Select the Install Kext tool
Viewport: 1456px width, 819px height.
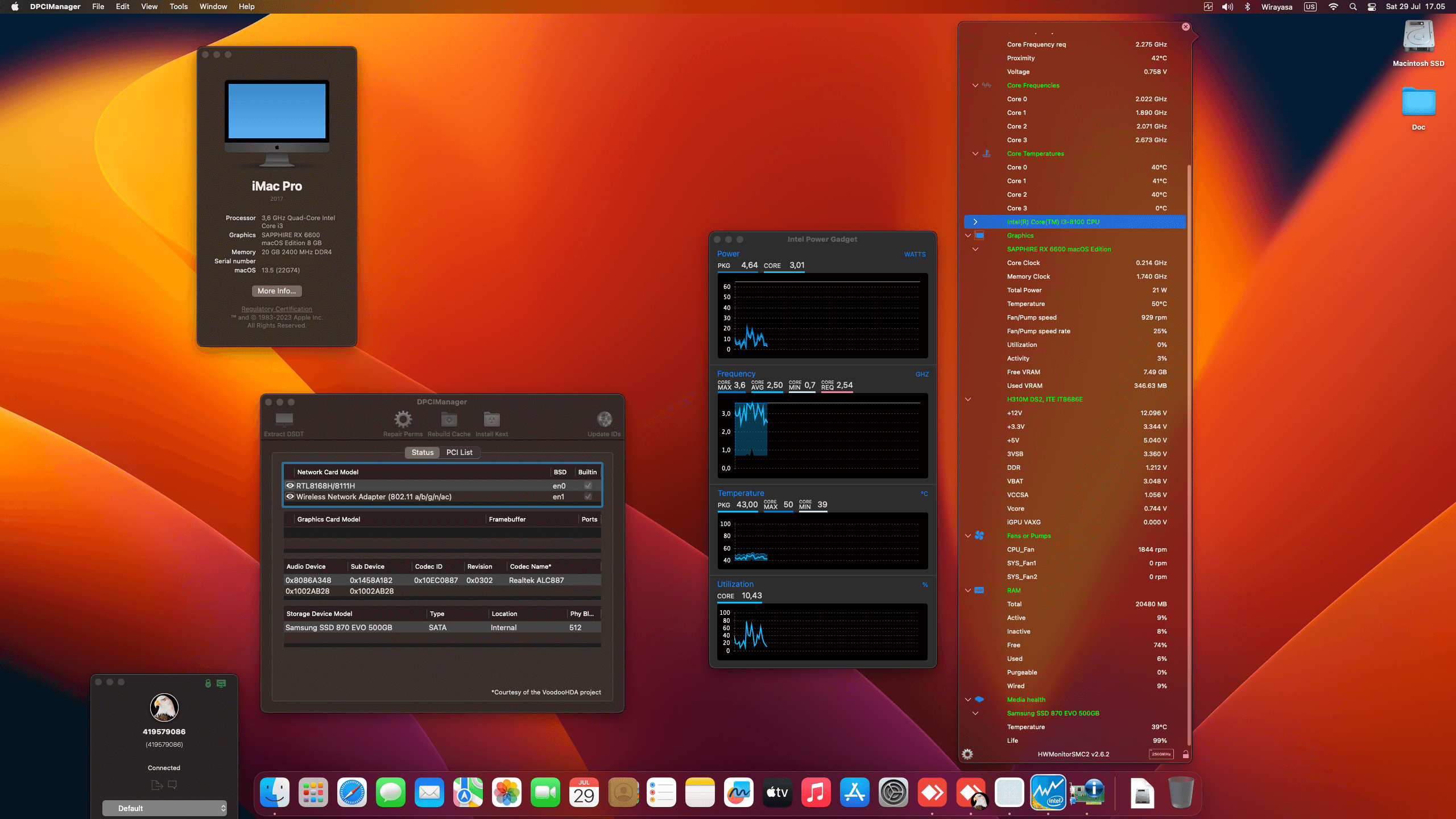point(491,419)
